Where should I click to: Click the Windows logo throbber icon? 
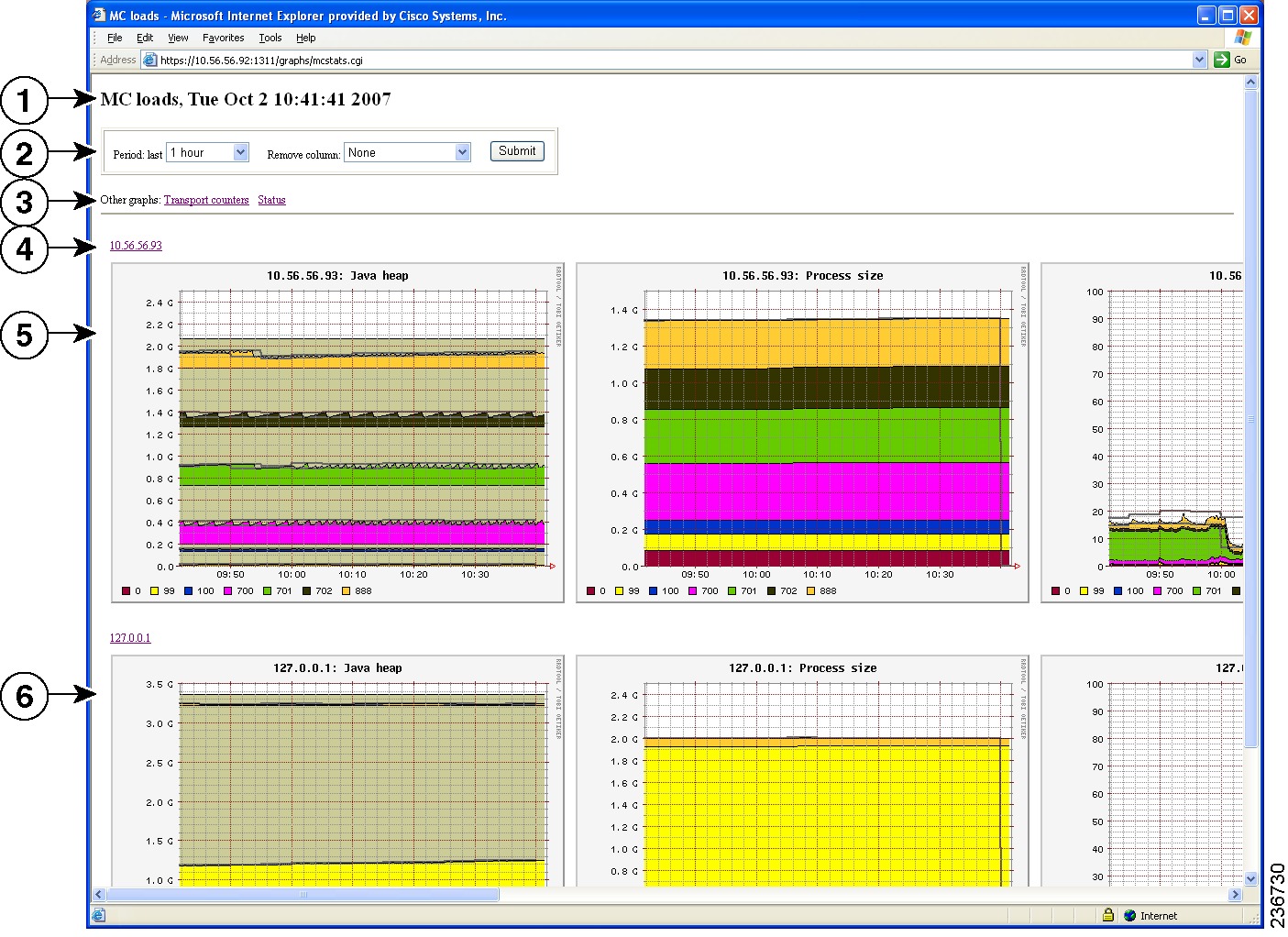1243,38
